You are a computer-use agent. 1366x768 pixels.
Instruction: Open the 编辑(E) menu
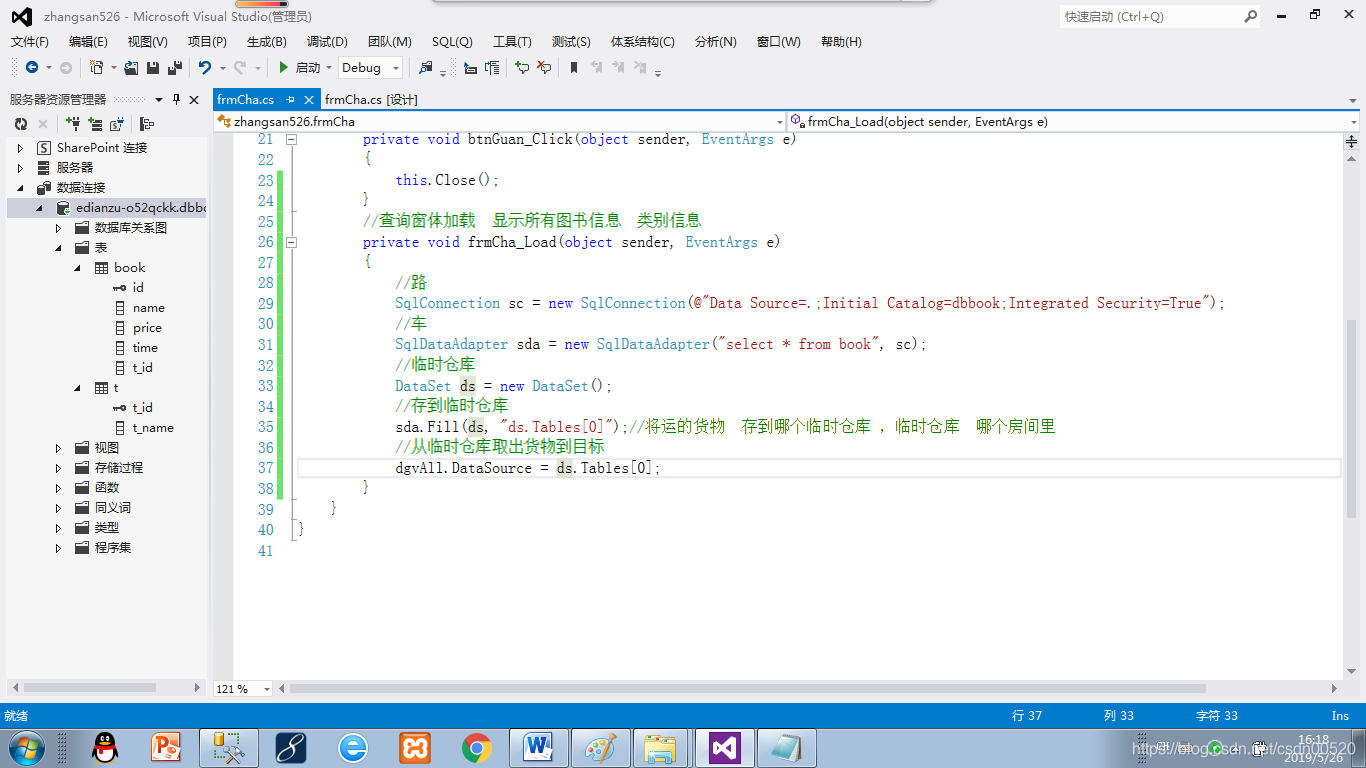coord(88,42)
